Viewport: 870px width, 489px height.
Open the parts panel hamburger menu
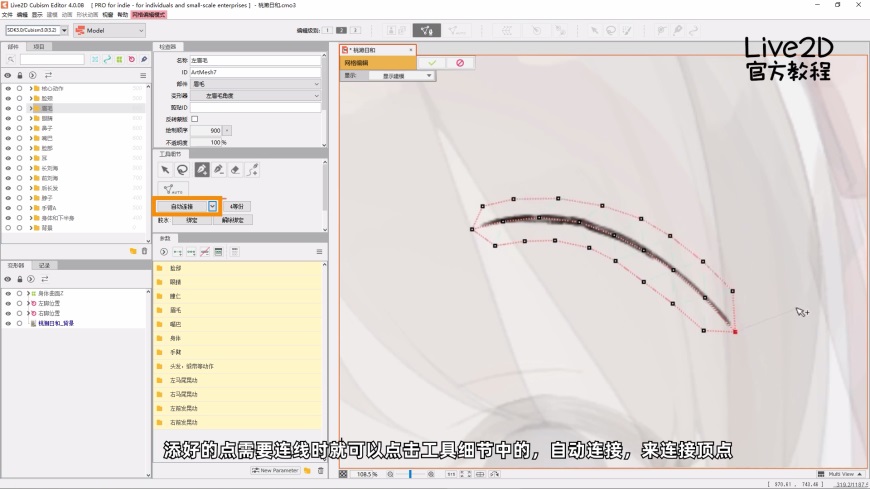click(x=143, y=75)
